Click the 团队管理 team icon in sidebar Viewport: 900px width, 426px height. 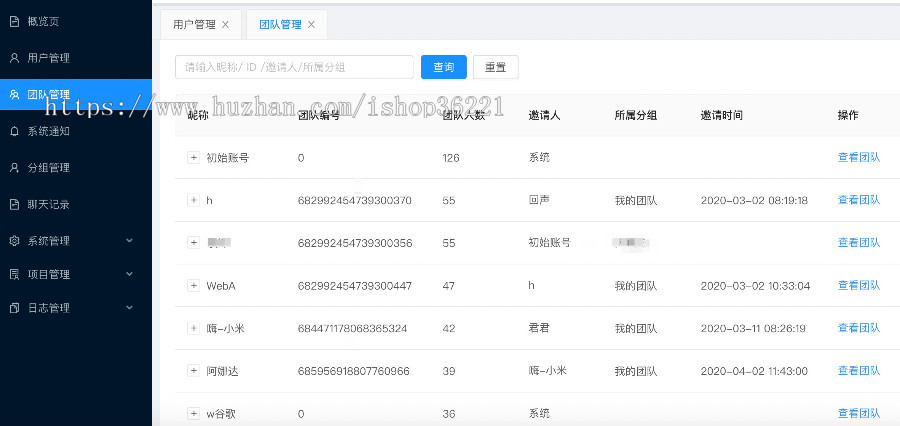(14, 95)
